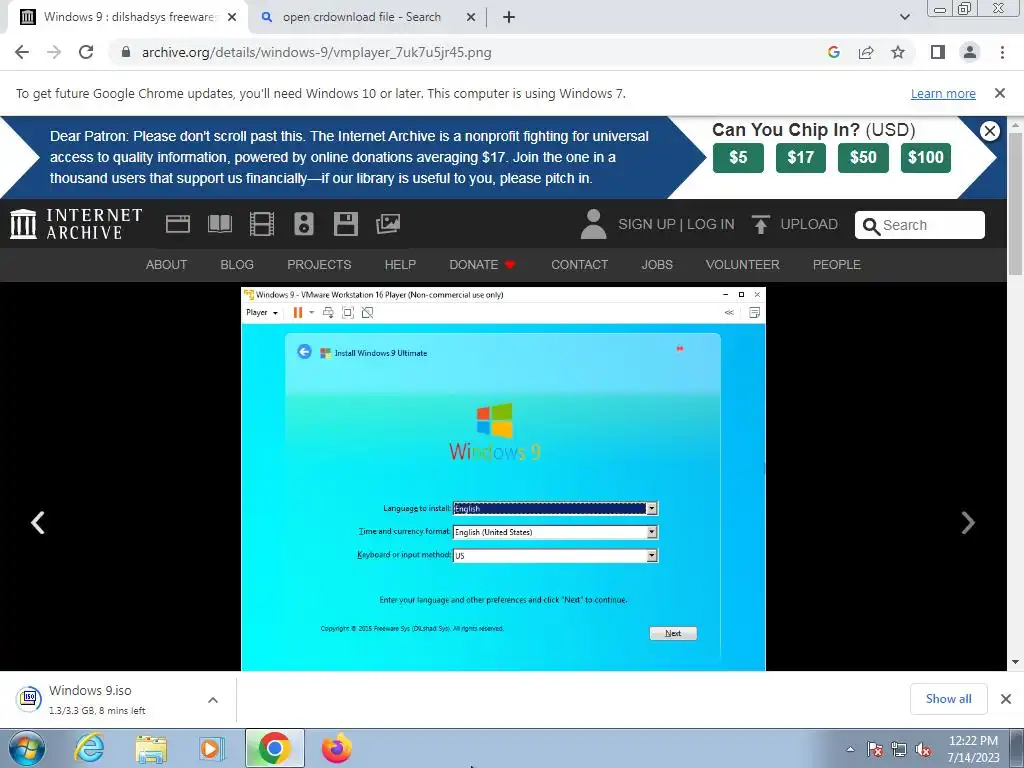Close the donation banner
This screenshot has width=1024, height=768.
tap(990, 131)
